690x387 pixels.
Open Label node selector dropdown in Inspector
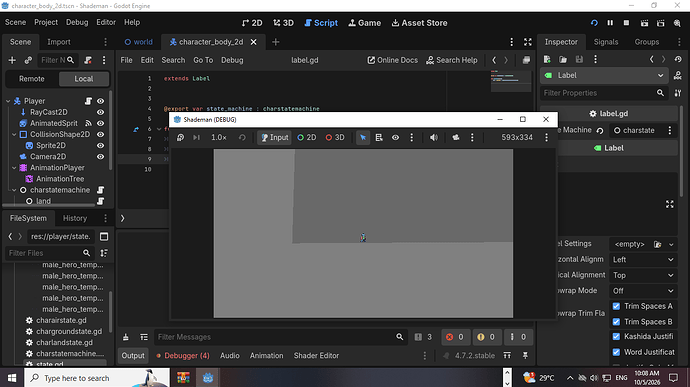(604, 75)
